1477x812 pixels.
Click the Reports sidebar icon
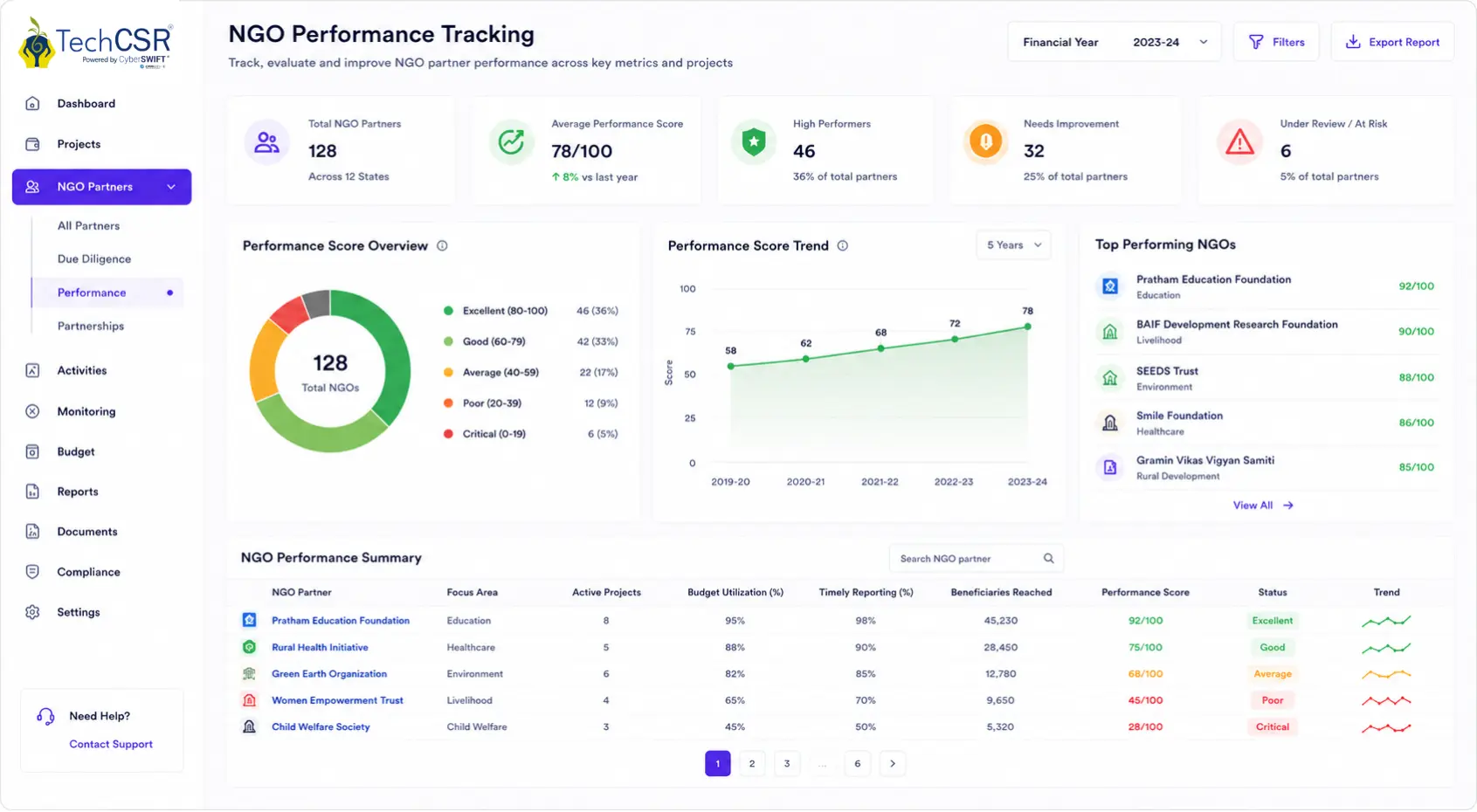pos(32,492)
